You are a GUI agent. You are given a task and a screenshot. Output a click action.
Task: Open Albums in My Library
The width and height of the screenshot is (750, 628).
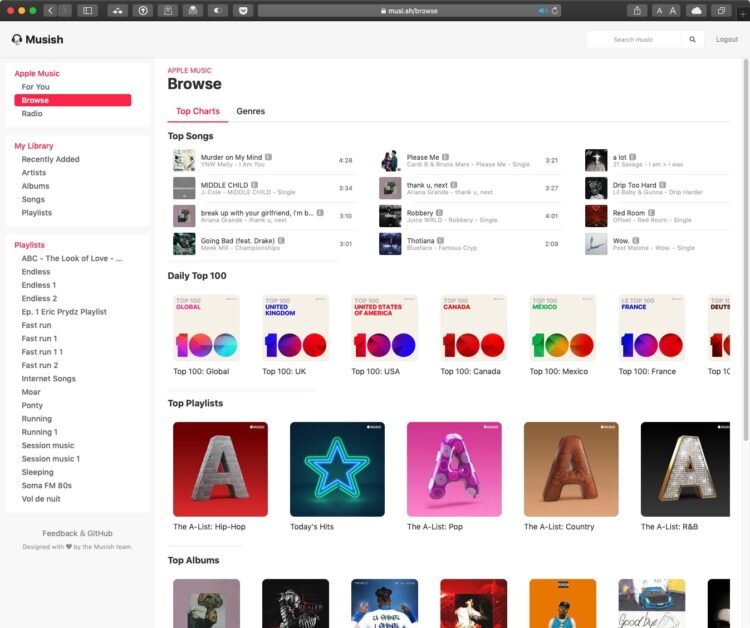[35, 186]
